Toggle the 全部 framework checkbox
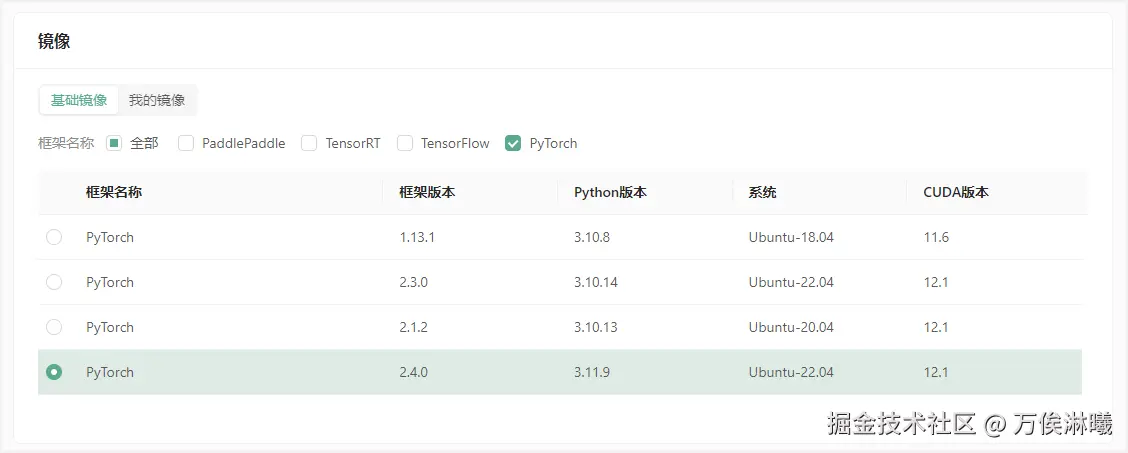The width and height of the screenshot is (1128, 453). tap(114, 143)
